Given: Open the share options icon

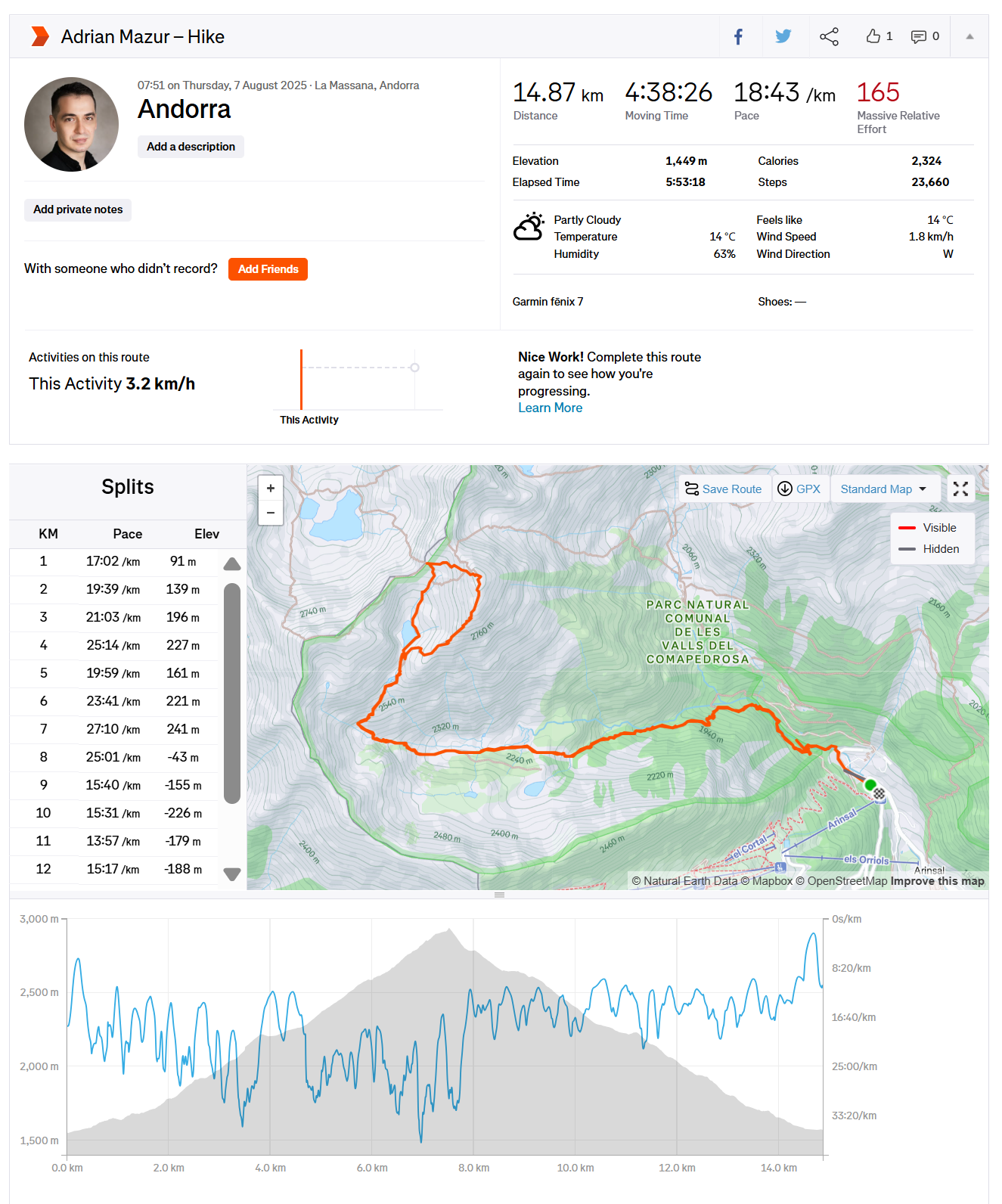Looking at the screenshot, I should click(829, 36).
